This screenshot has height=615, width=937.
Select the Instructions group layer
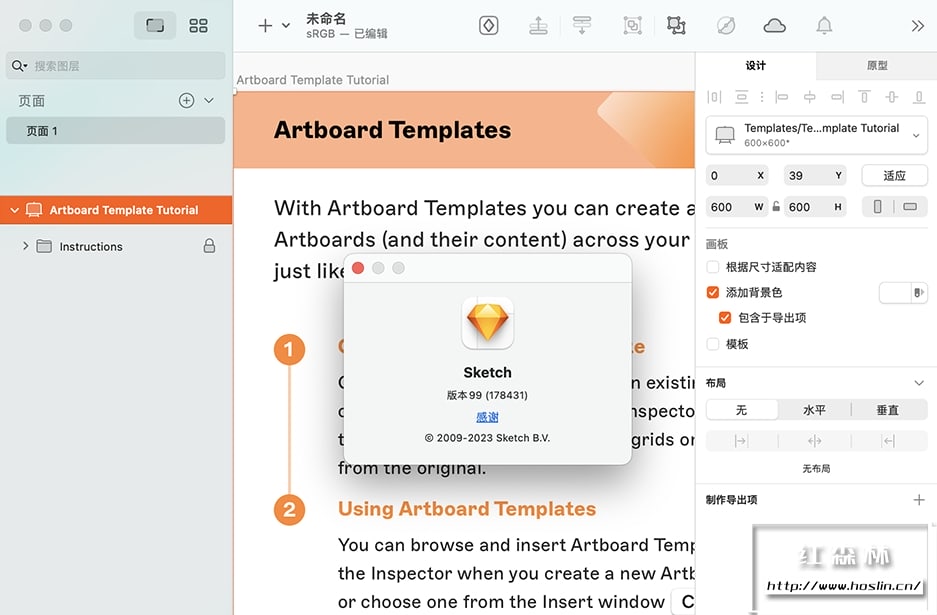tap(91, 246)
